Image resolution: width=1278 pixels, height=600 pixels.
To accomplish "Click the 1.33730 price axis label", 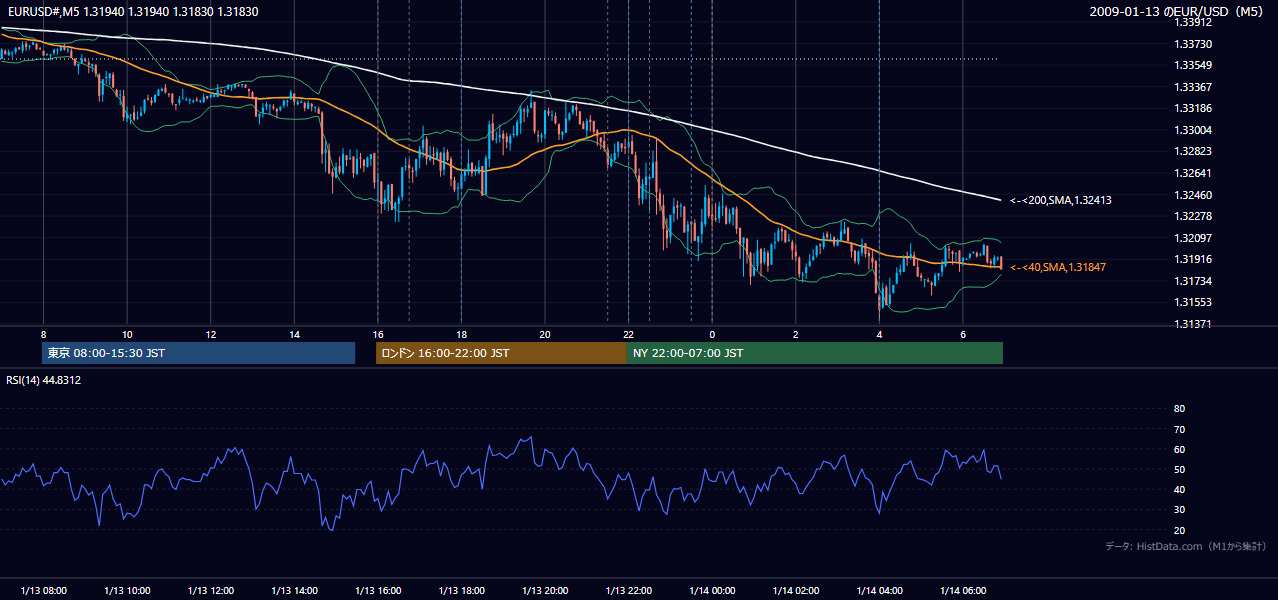I will (1193, 44).
